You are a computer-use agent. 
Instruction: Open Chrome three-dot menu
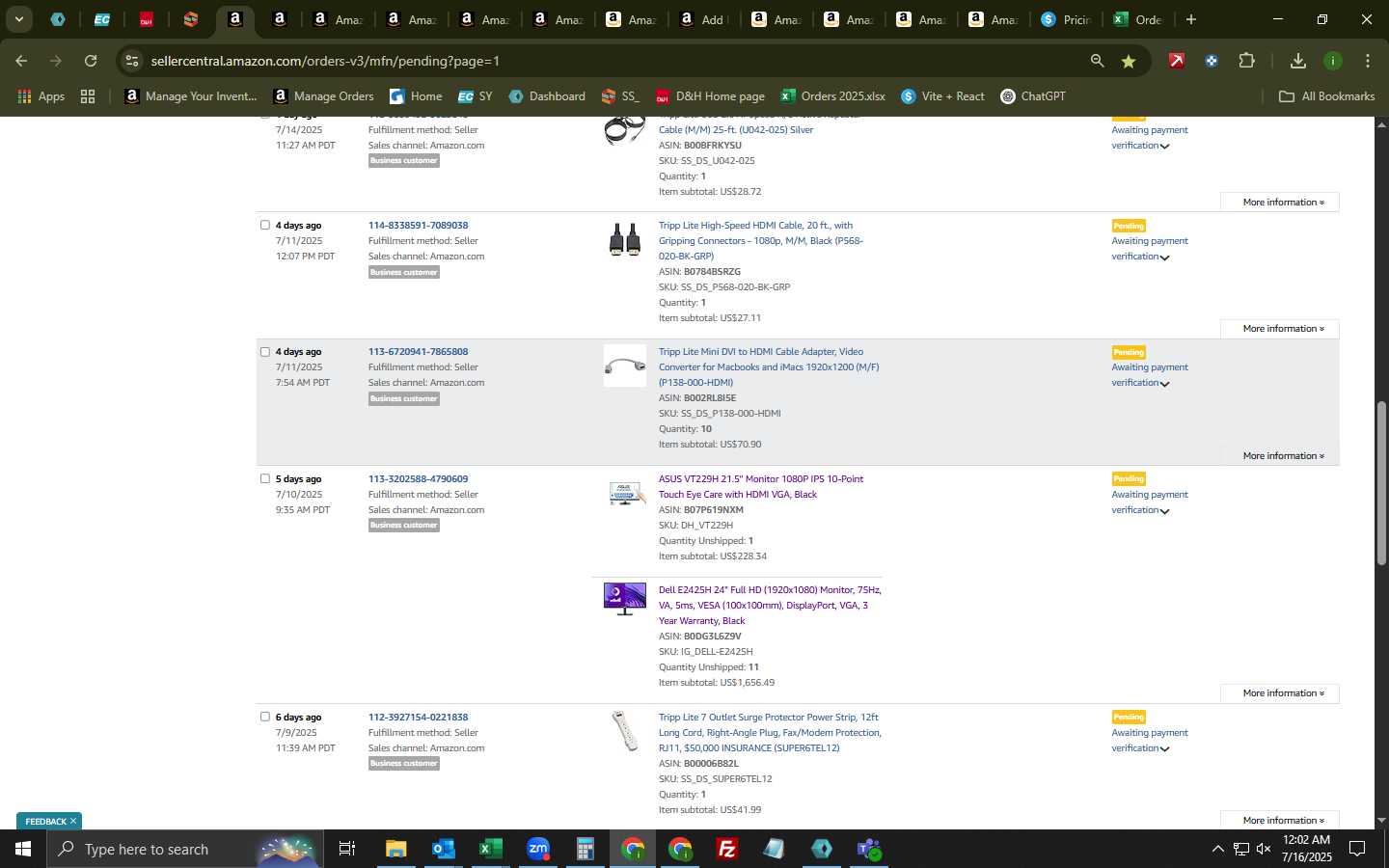pyautogui.click(x=1367, y=61)
